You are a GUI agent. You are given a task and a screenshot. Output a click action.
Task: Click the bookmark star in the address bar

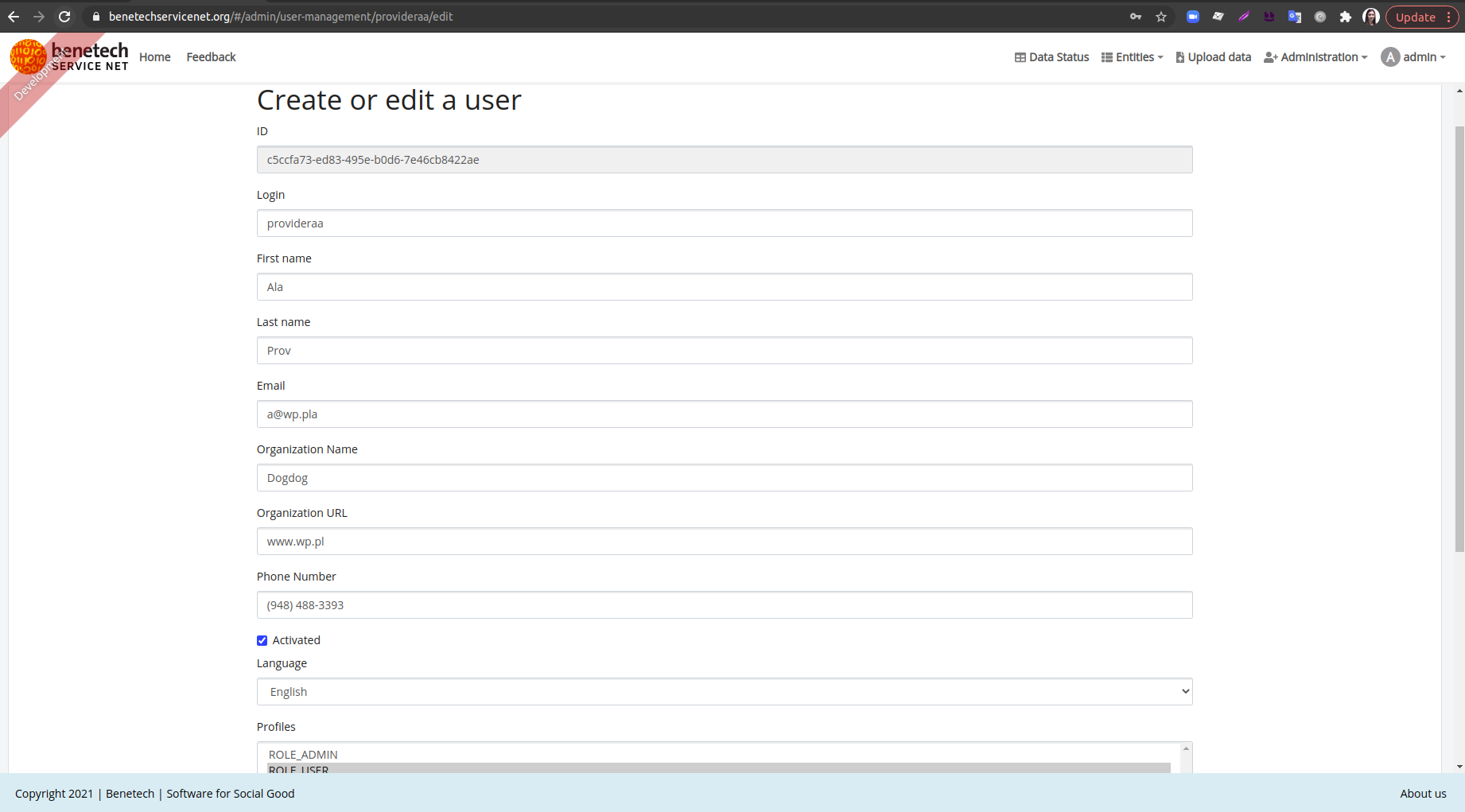[1161, 16]
